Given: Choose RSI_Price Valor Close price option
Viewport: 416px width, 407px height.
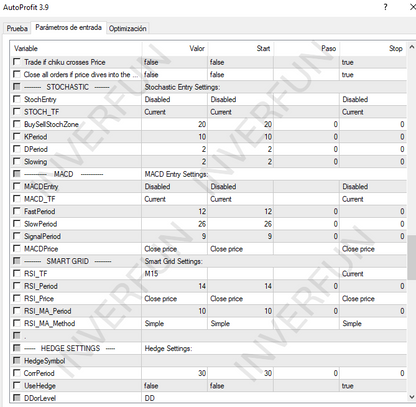Looking at the screenshot, I should [x=175, y=299].
